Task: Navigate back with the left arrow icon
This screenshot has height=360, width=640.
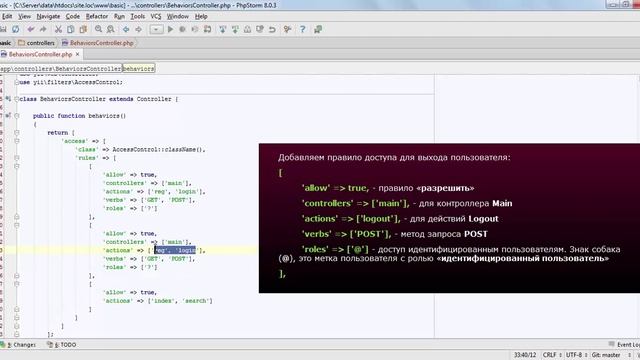Action: [x=126, y=29]
